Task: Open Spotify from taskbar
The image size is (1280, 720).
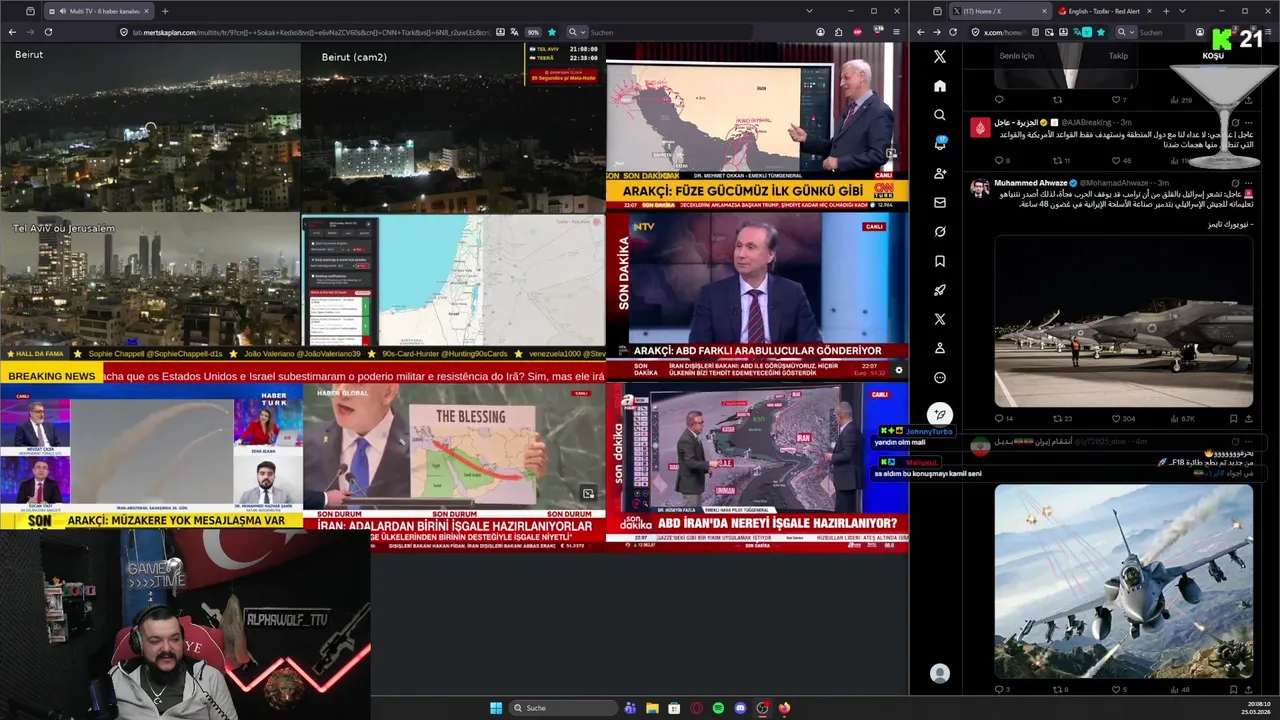Action: [718, 708]
